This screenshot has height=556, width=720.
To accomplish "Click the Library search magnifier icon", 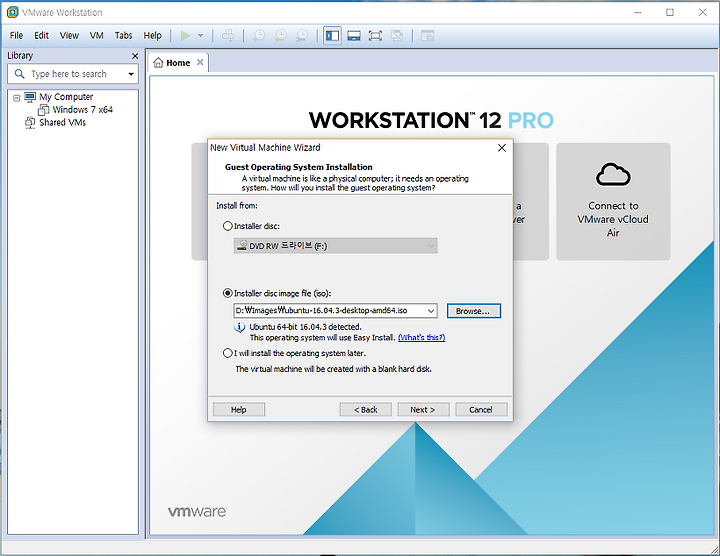I will (x=19, y=73).
